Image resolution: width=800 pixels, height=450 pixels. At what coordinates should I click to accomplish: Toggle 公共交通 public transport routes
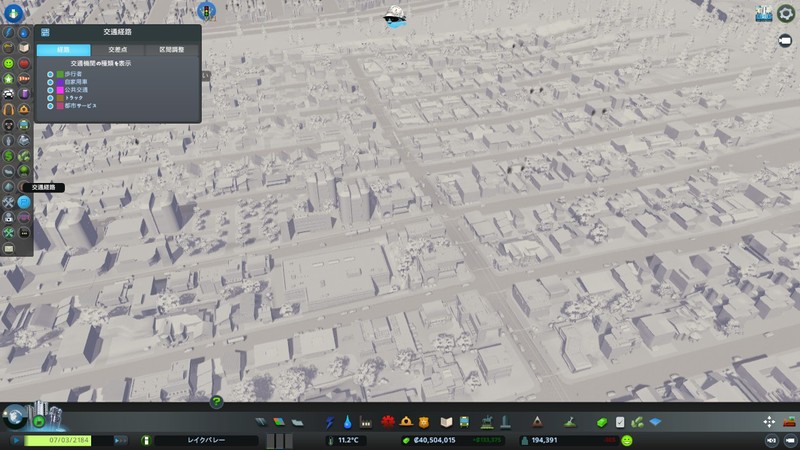coord(50,89)
